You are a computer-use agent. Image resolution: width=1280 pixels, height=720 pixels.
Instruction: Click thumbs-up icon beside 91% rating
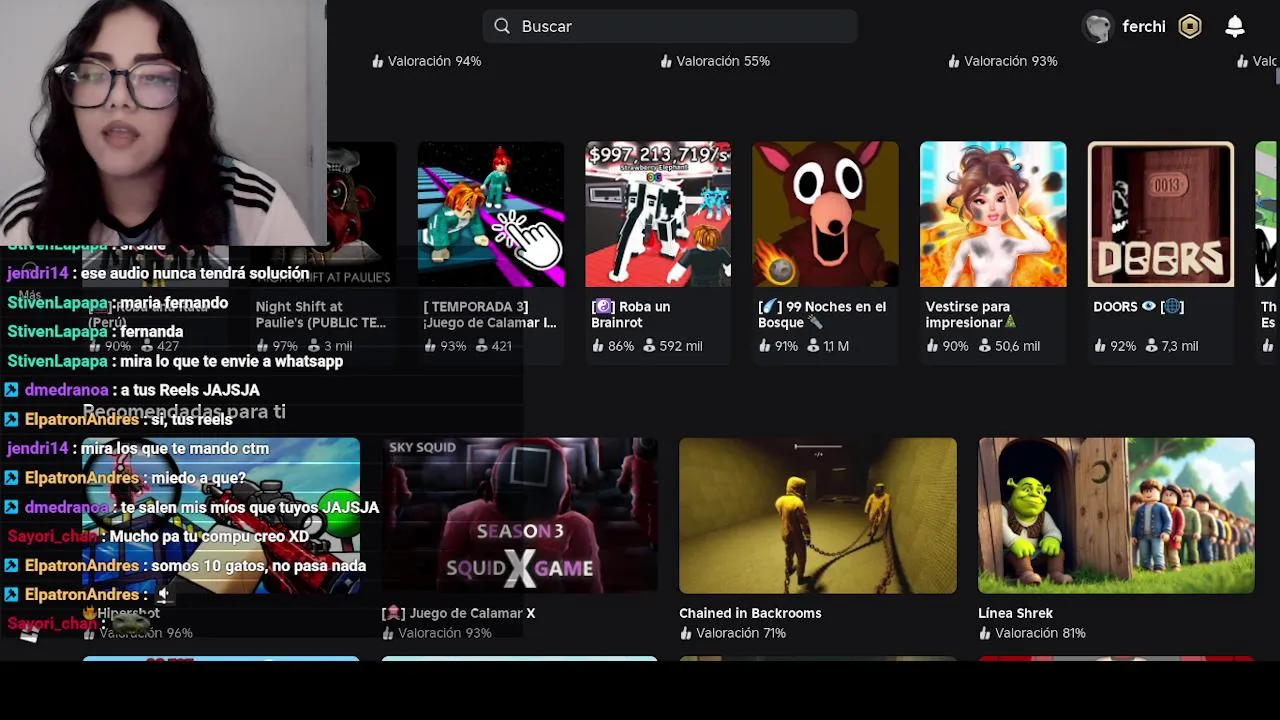[765, 346]
